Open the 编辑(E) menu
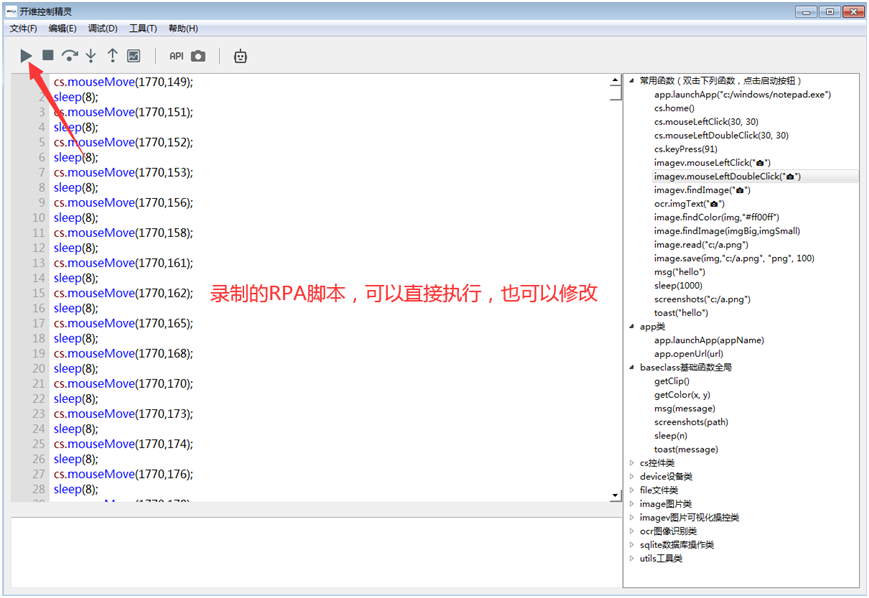Viewport: 869px width, 598px height. pyautogui.click(x=62, y=28)
